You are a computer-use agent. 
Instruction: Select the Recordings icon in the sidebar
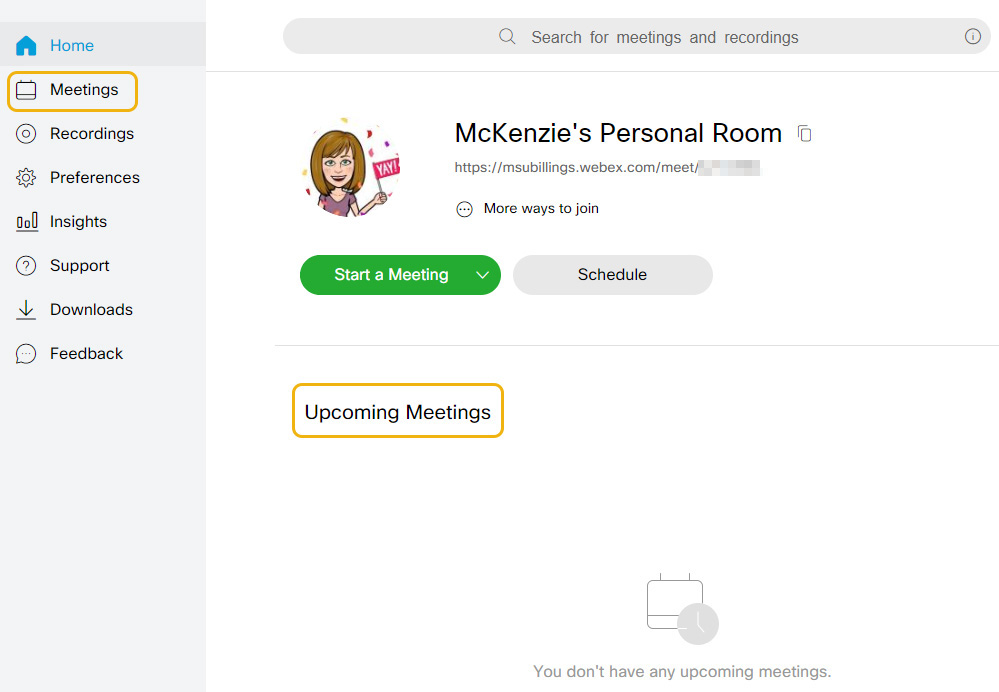(x=25, y=133)
